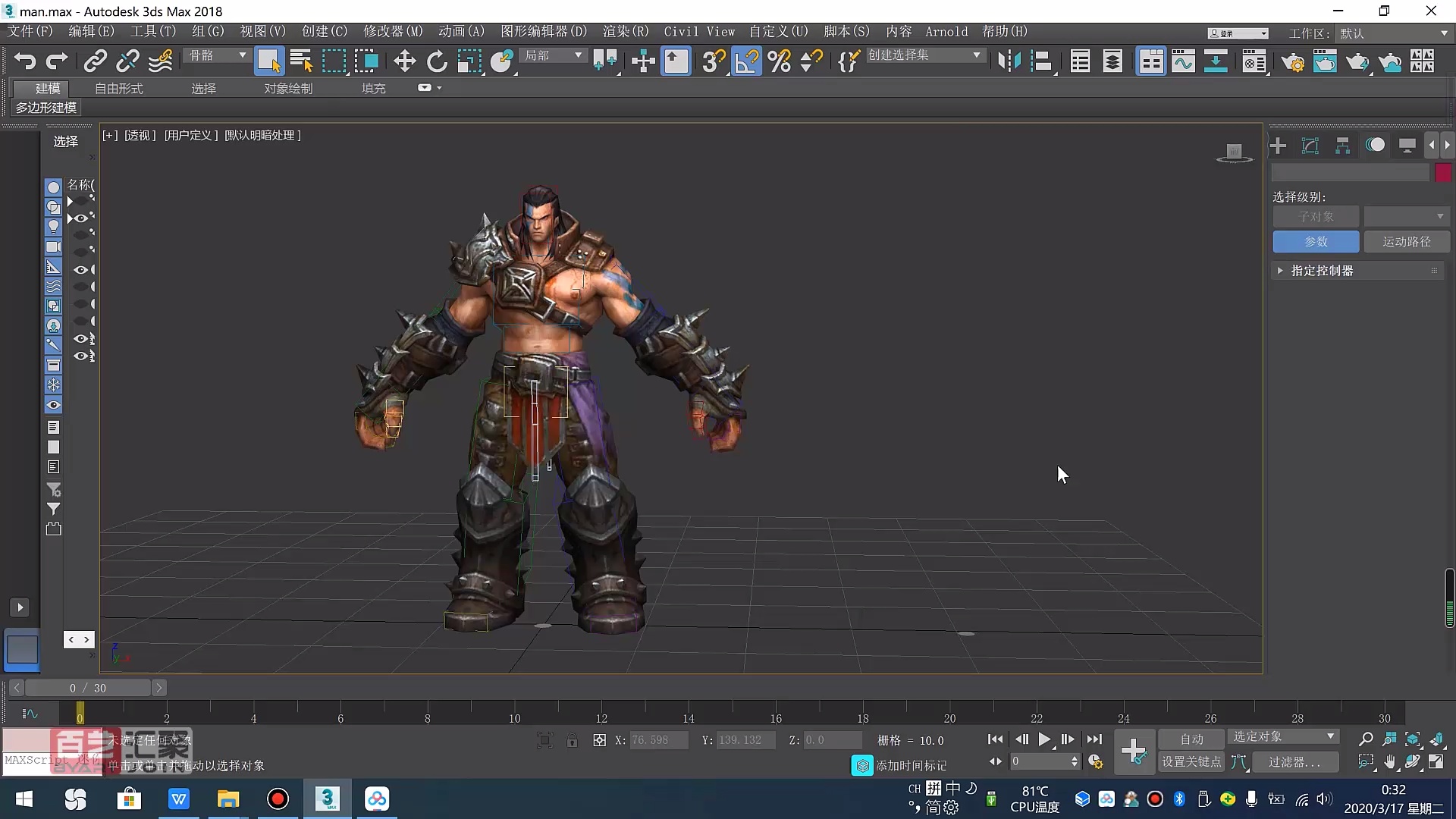Select the Select and Move tool
1456x819 pixels.
point(404,61)
